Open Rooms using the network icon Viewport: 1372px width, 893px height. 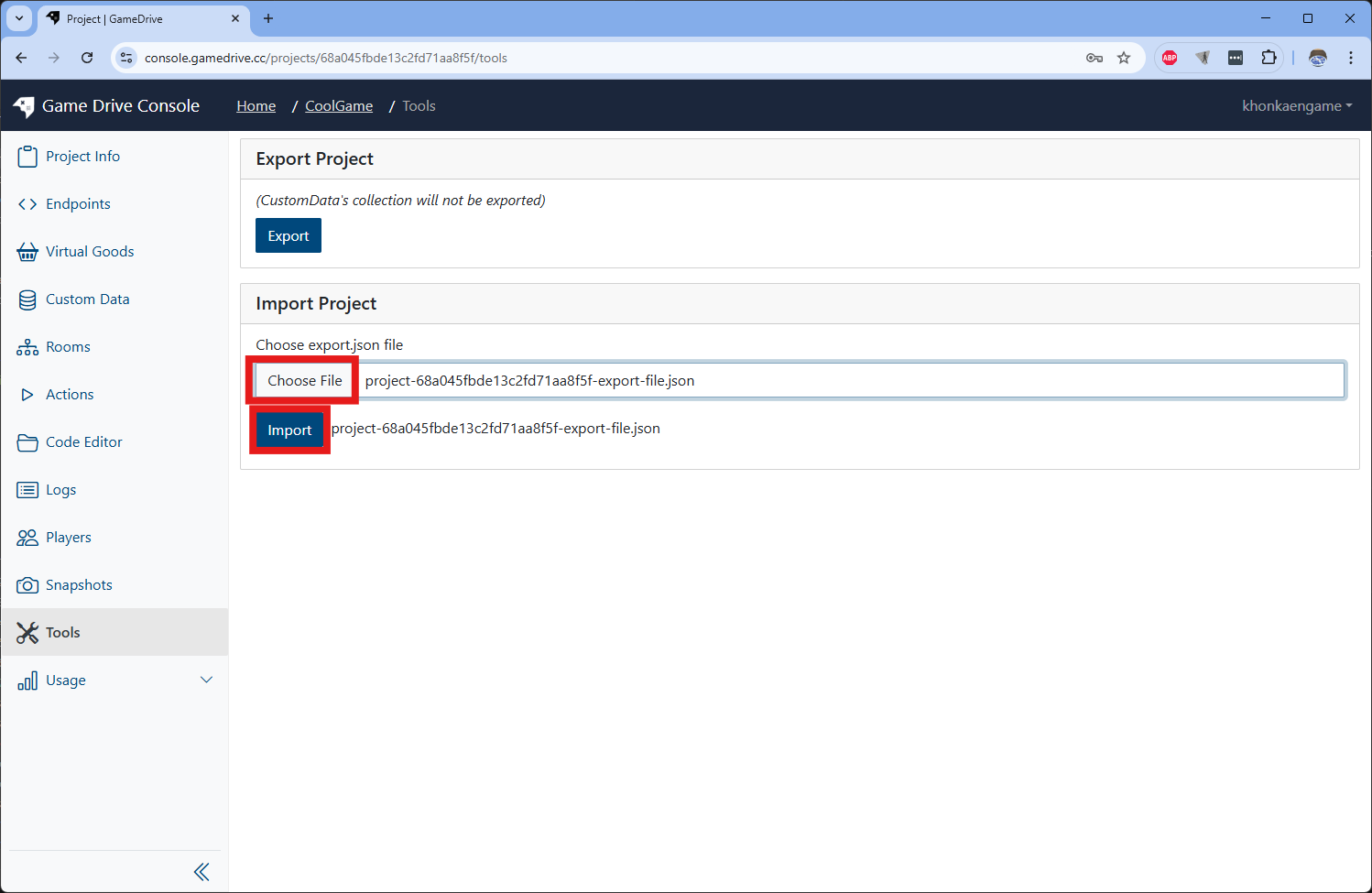[x=27, y=346]
